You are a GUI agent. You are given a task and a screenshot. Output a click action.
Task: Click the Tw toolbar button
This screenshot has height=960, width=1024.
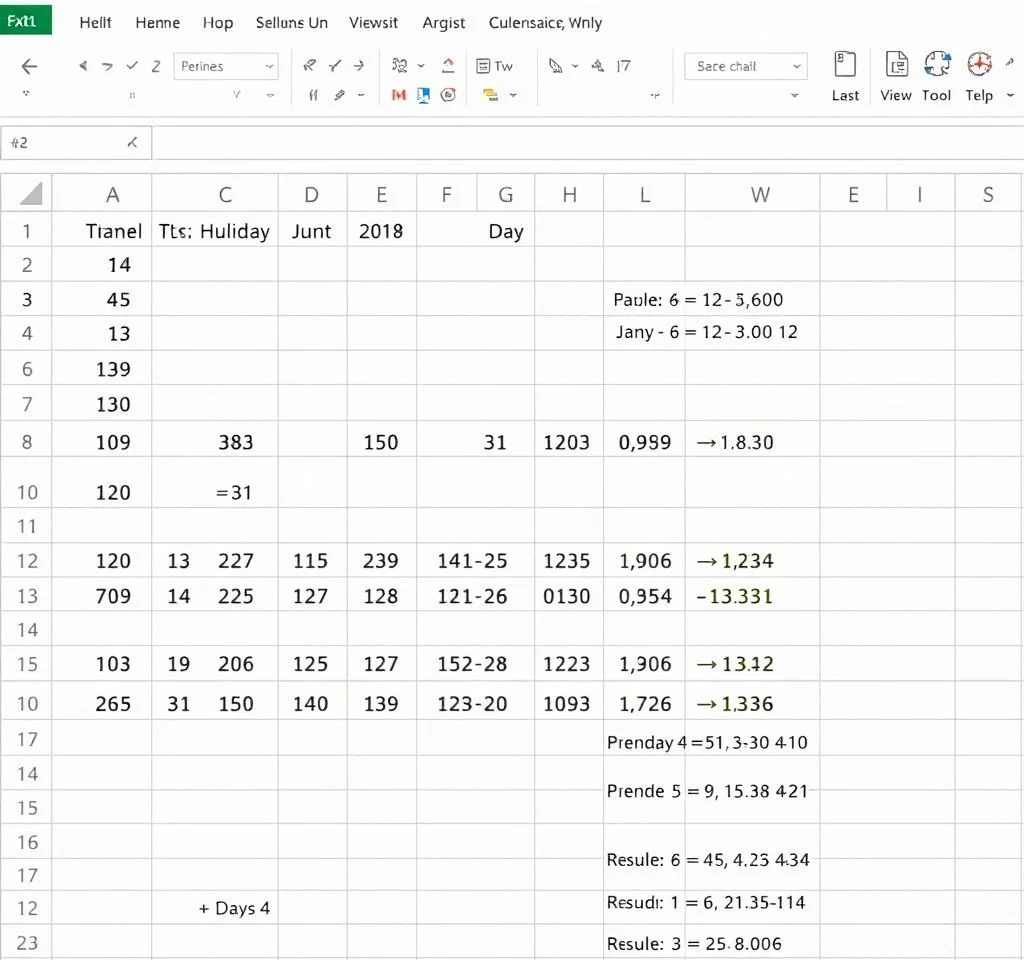[495, 66]
